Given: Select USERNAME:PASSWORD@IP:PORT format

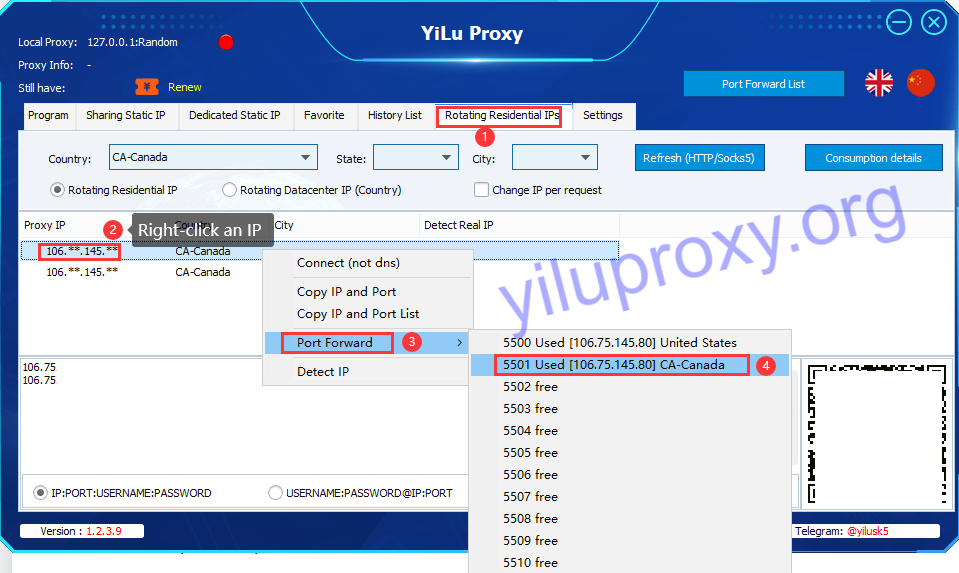Looking at the screenshot, I should pos(275,493).
